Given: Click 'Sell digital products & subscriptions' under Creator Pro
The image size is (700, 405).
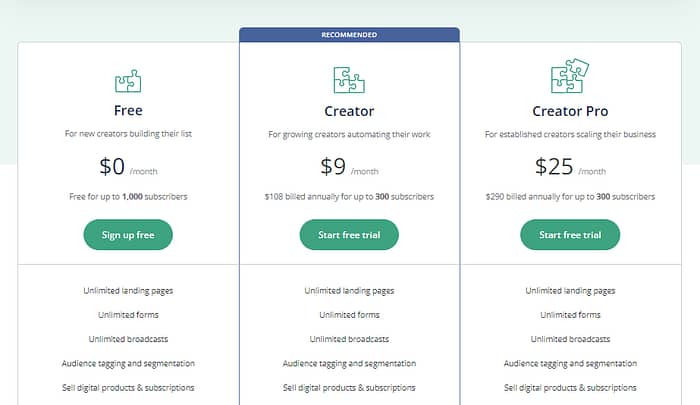Looking at the screenshot, I should [570, 388].
